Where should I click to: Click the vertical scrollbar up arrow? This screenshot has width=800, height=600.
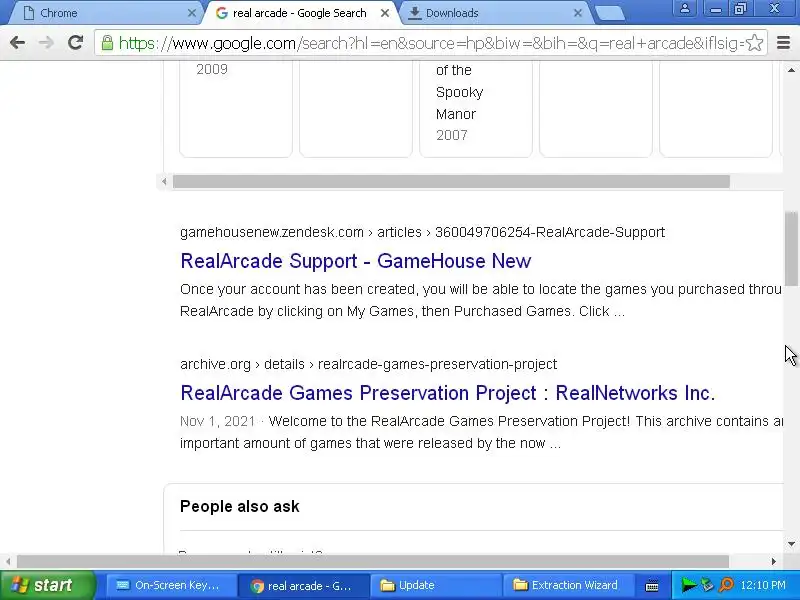[x=791, y=69]
